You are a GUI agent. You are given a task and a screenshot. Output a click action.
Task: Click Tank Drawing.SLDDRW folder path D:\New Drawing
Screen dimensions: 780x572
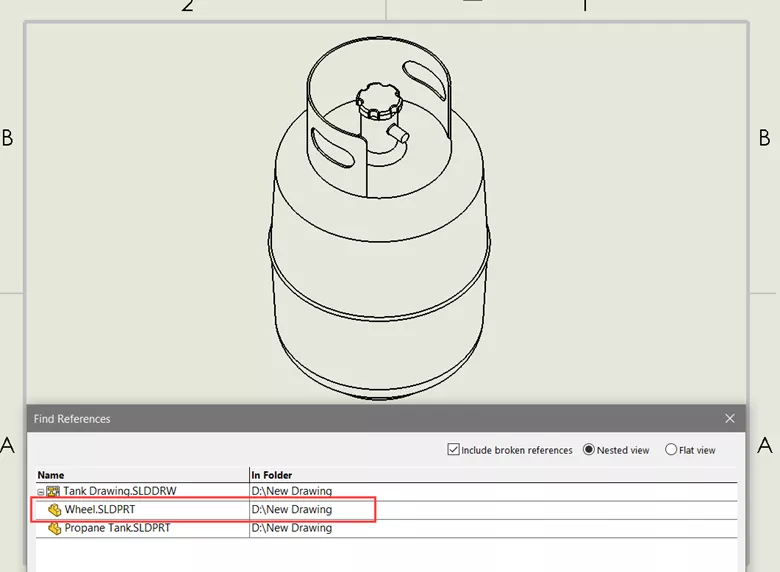pyautogui.click(x=292, y=491)
